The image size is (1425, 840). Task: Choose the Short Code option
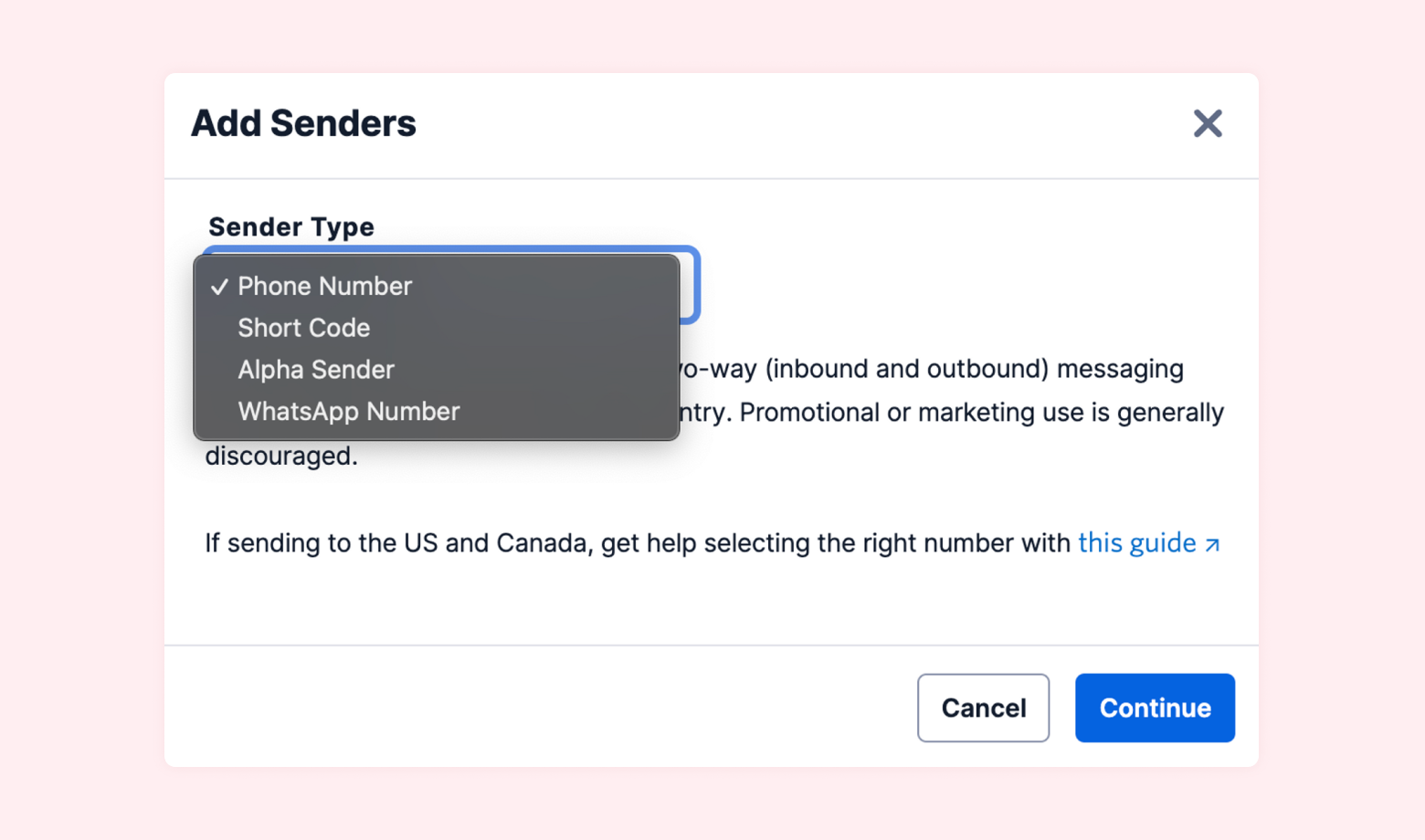pos(303,328)
